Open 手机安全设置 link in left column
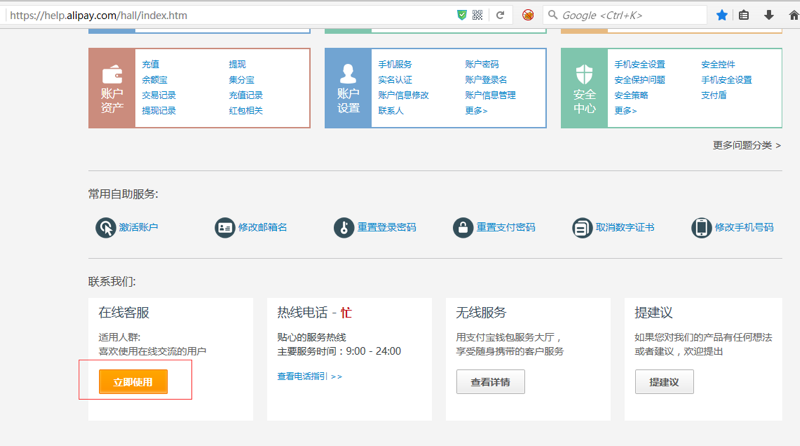 click(640, 64)
